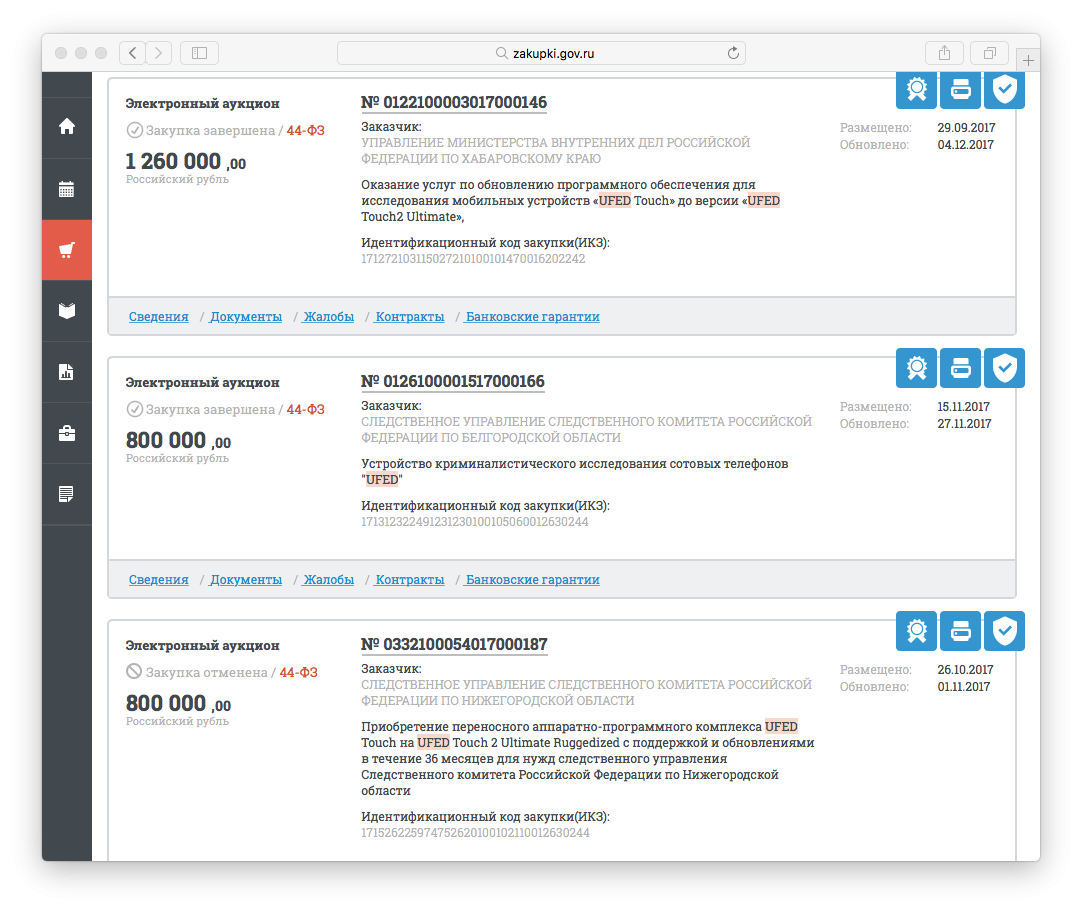
Task: Go back with Safari's back arrow
Action: click(x=133, y=53)
